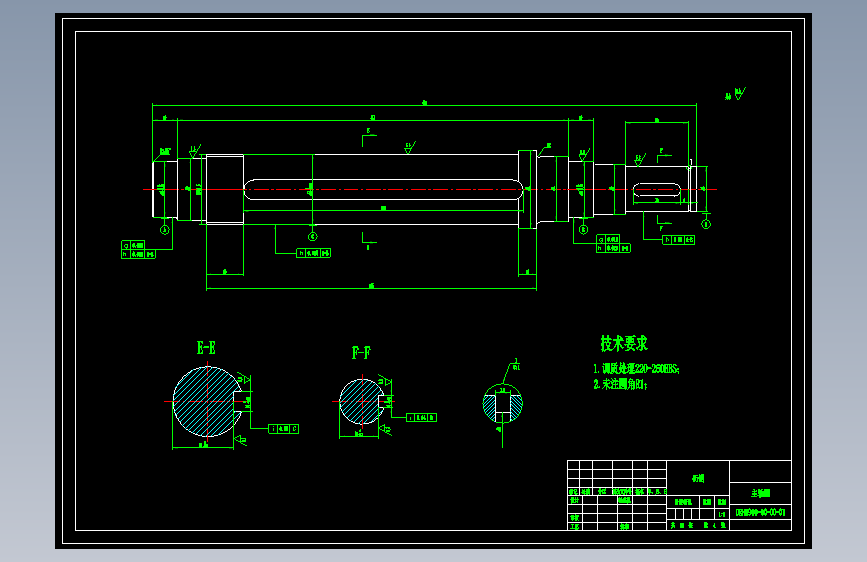Click the leader callout on groove detail view
The image size is (867, 562).
click(x=512, y=370)
